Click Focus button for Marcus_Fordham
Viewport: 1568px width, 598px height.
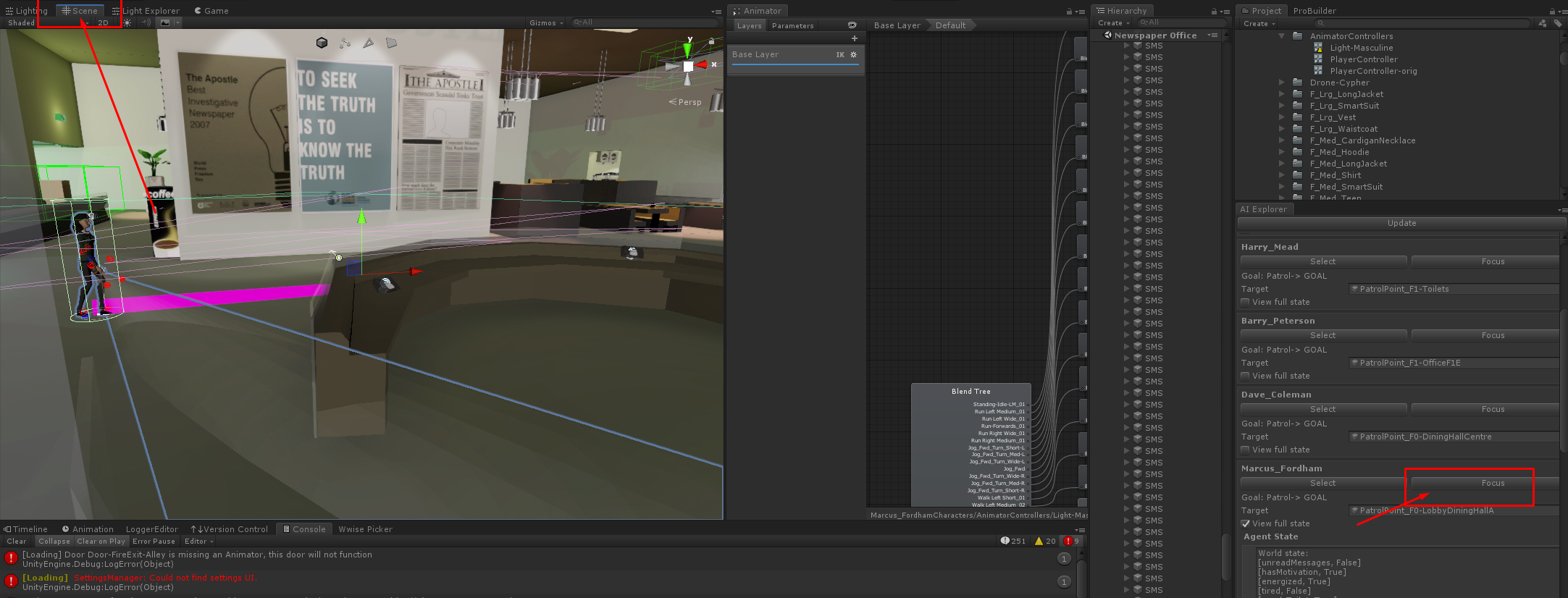1487,483
